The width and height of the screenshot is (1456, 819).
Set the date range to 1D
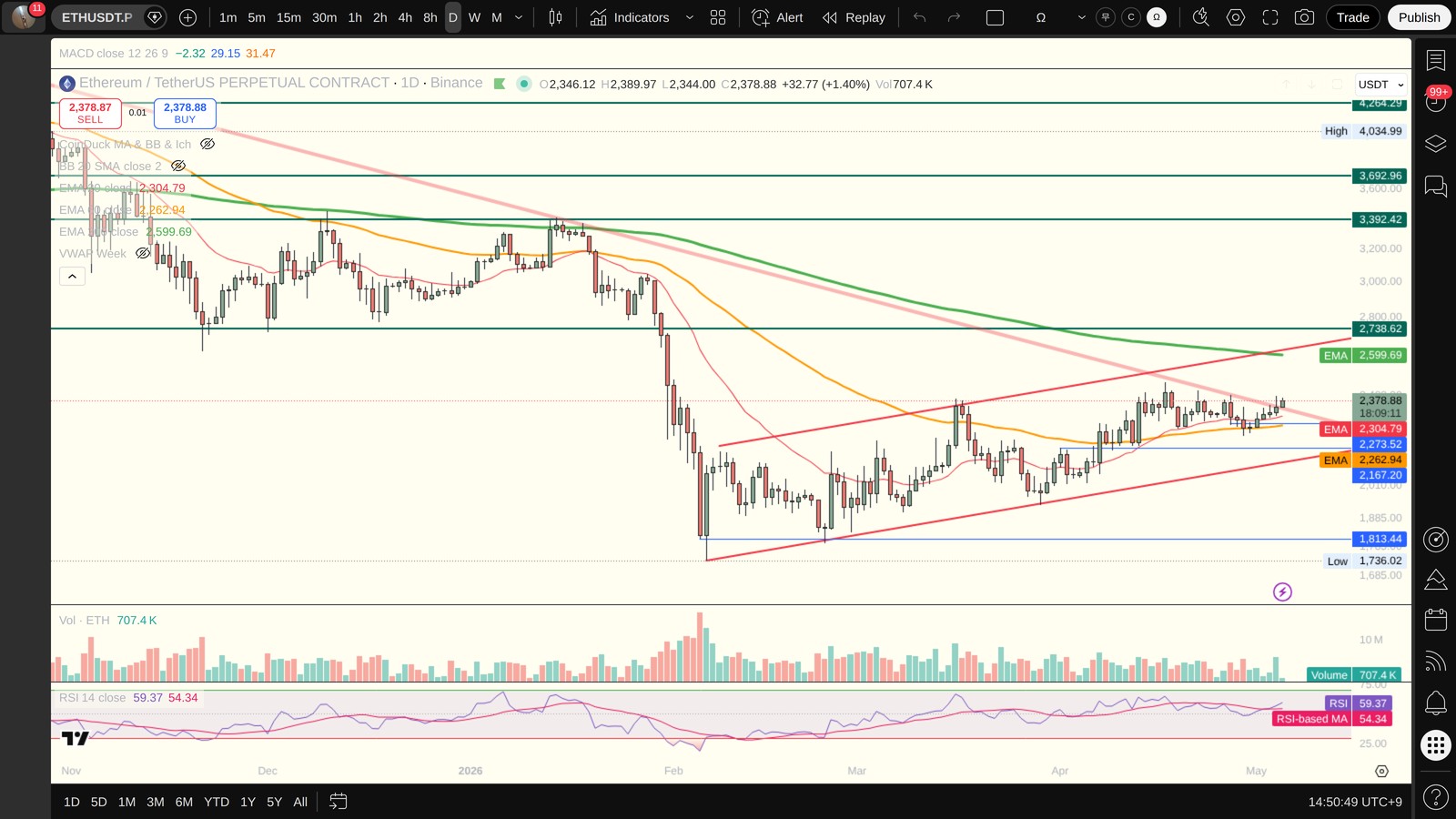tap(72, 802)
